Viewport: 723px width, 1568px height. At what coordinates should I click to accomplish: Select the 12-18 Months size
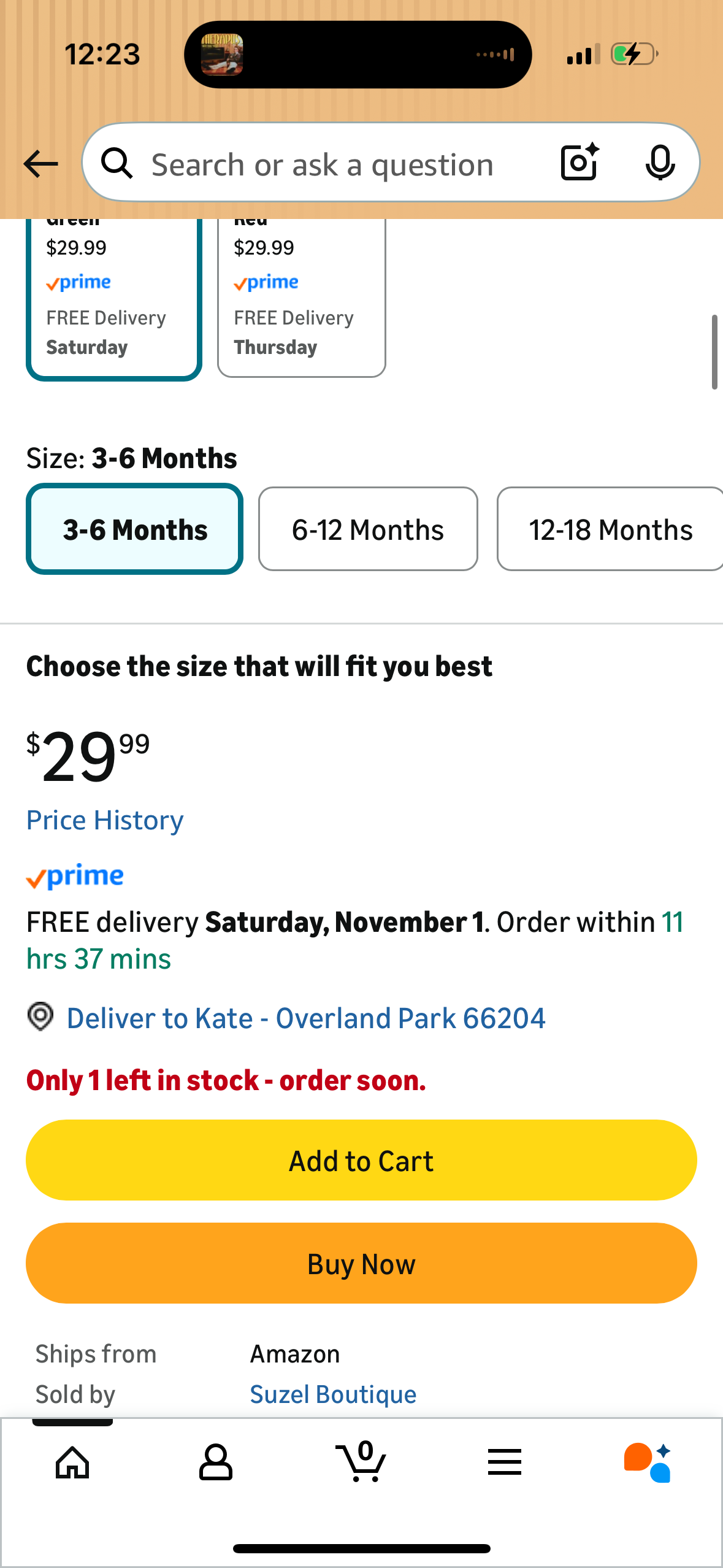pyautogui.click(x=610, y=529)
